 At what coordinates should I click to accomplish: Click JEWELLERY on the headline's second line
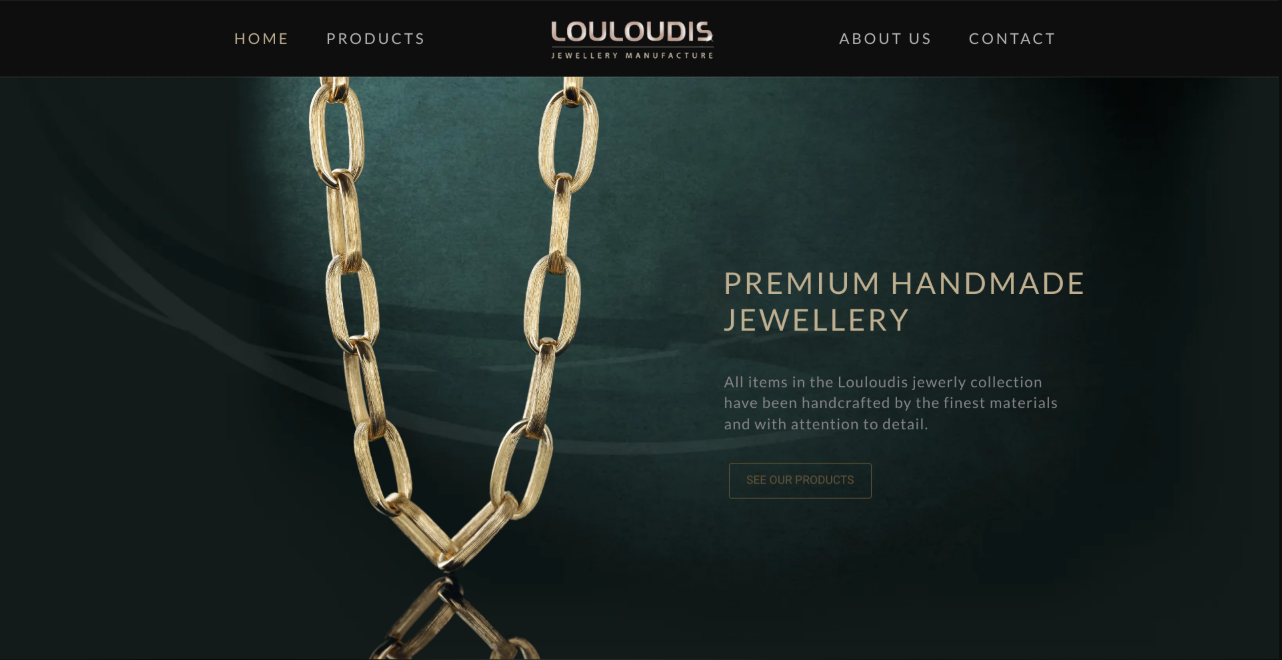point(816,320)
